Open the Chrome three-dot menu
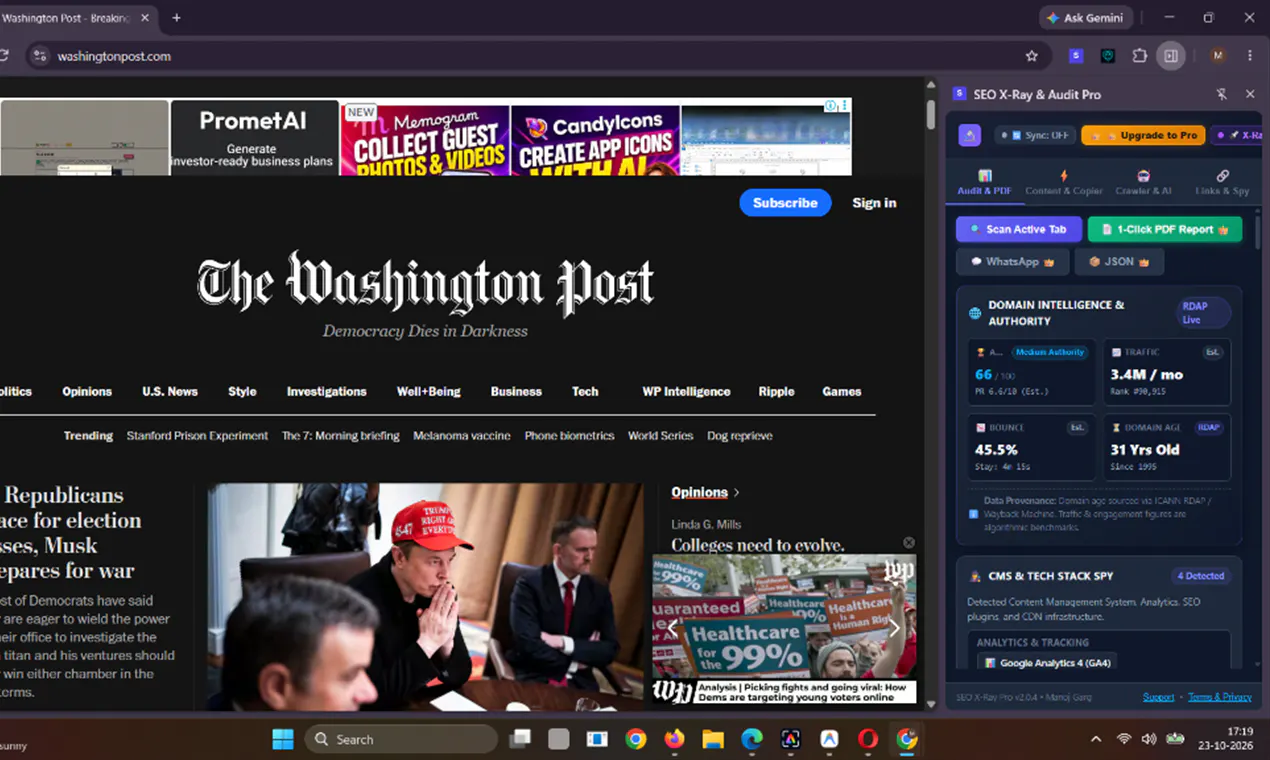 [x=1250, y=56]
